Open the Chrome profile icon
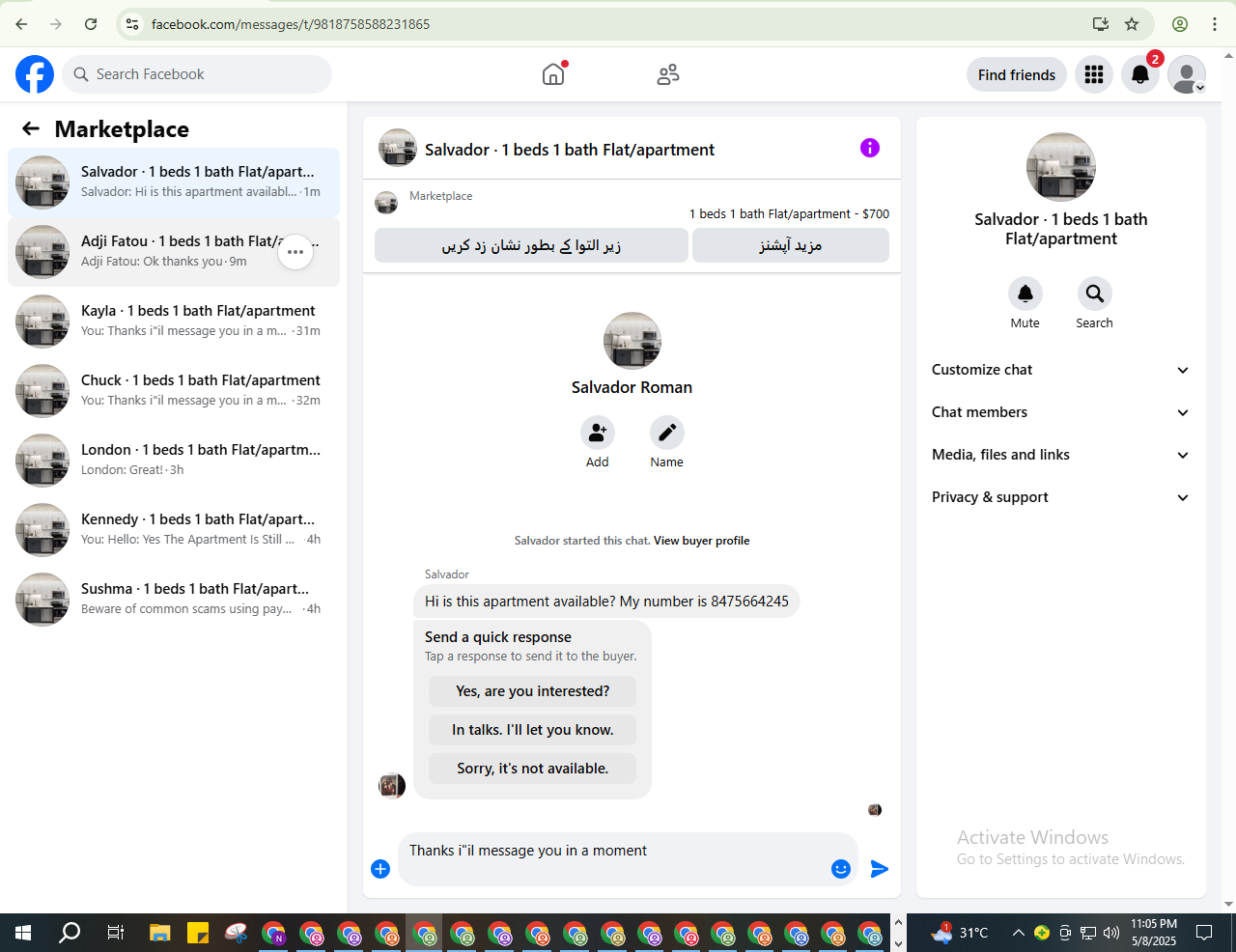1236x952 pixels. pos(1180,24)
